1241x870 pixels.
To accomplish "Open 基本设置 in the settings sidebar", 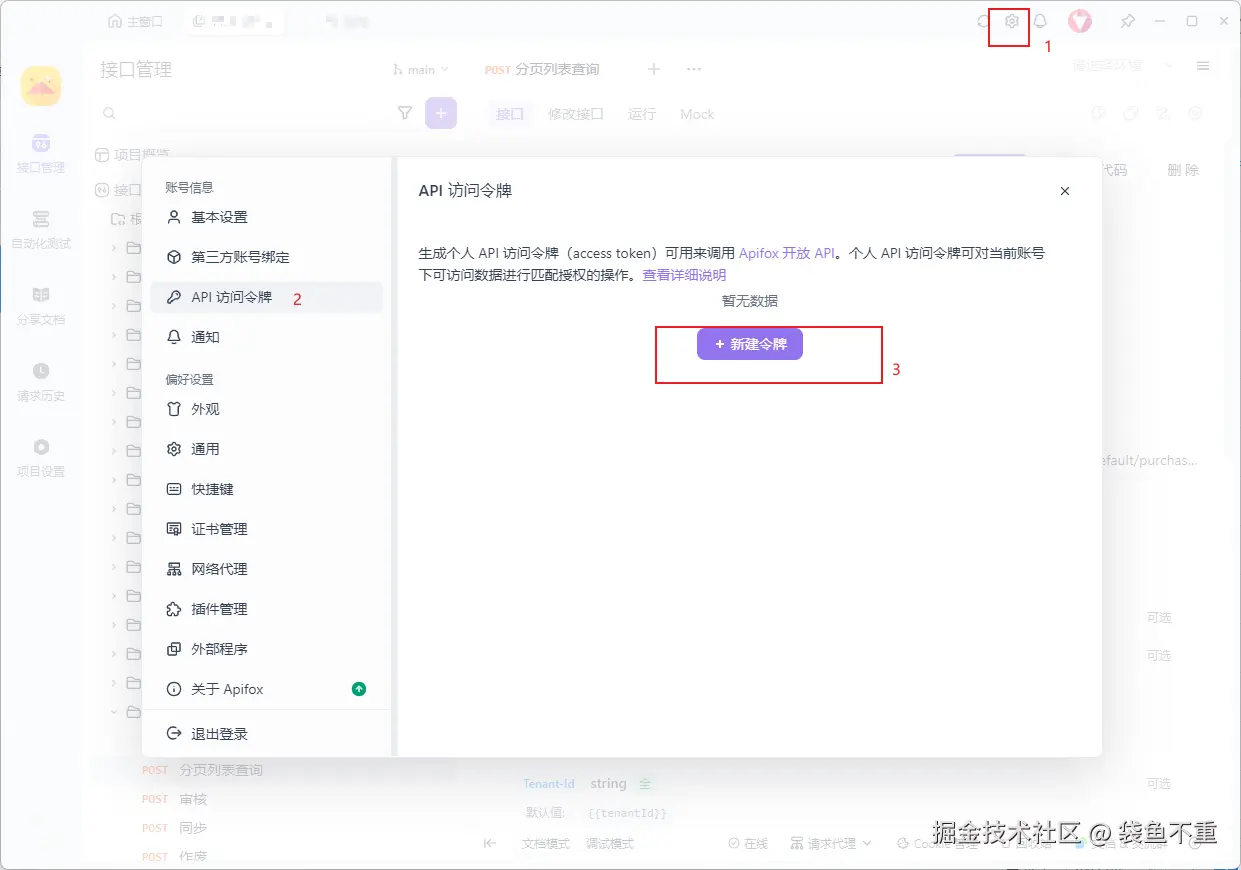I will point(267,217).
